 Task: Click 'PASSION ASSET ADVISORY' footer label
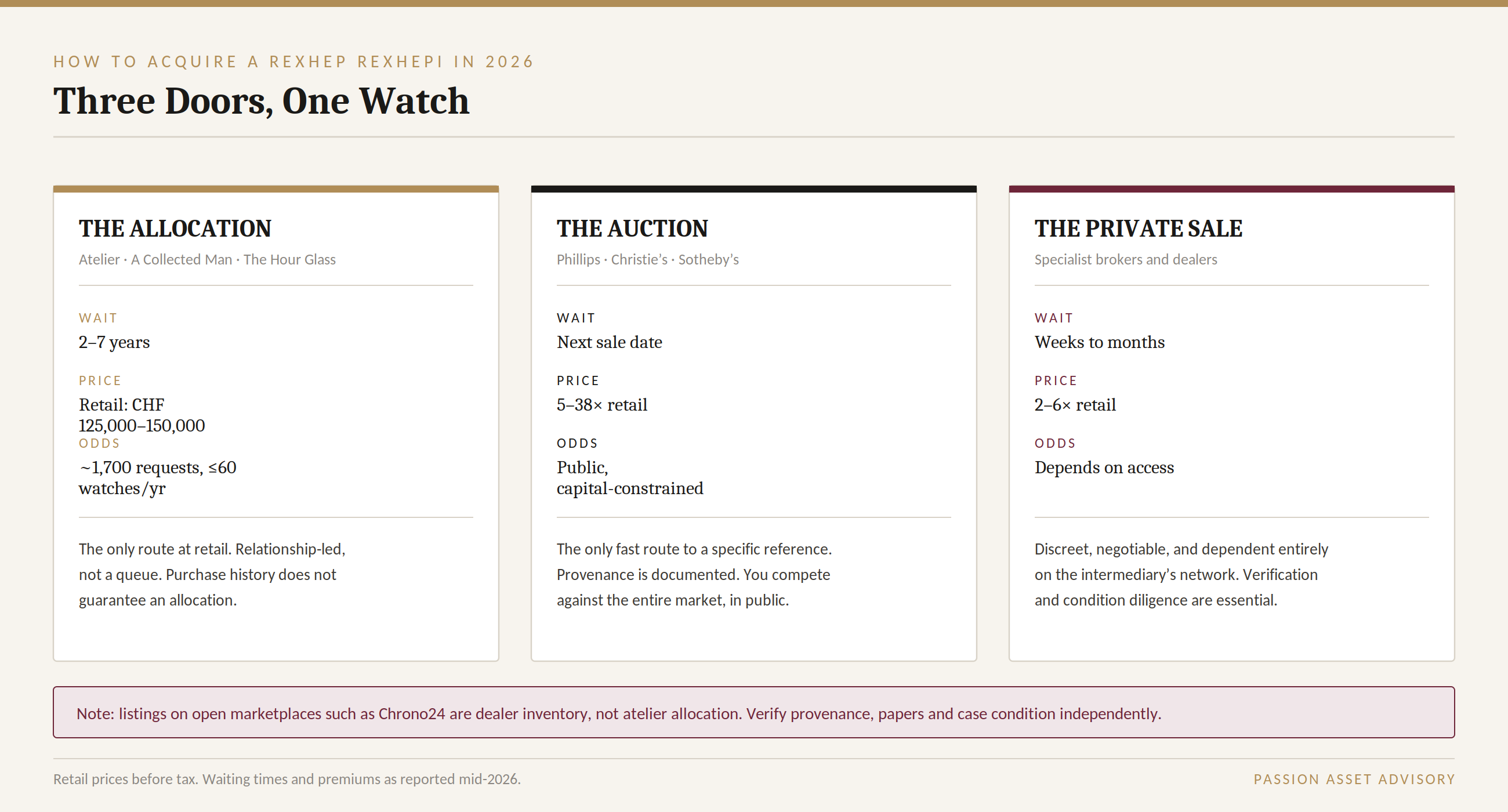coord(1354,779)
